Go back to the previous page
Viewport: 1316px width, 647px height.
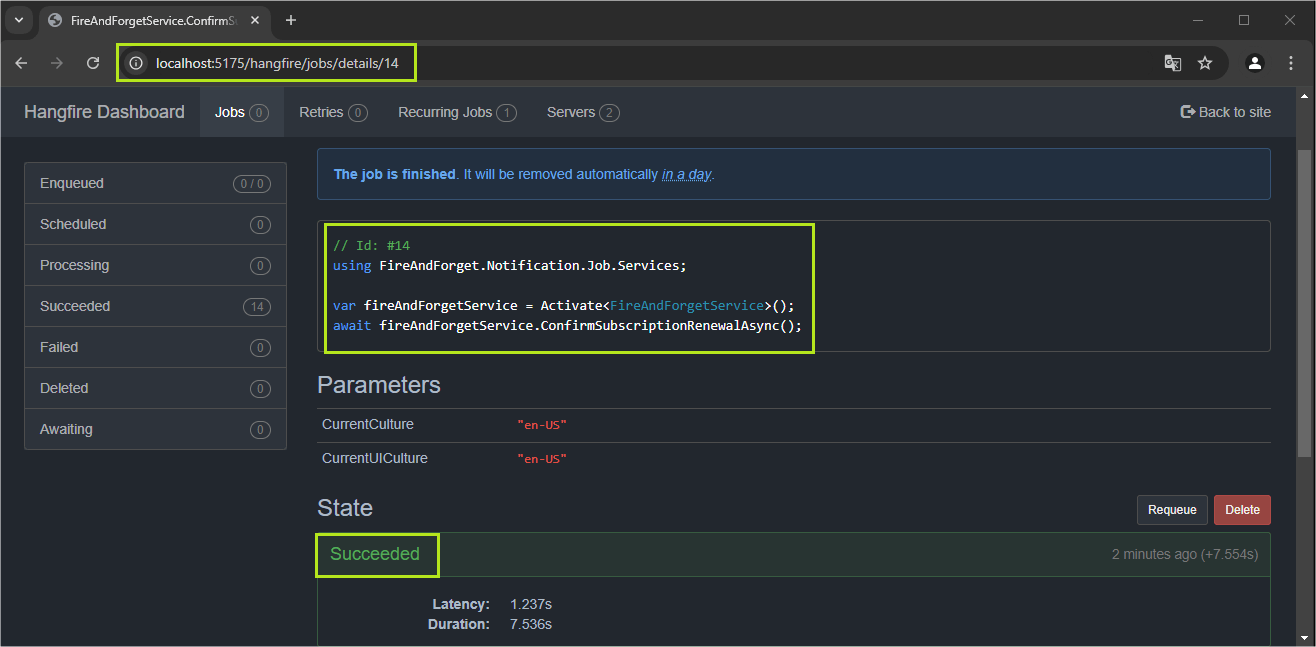pos(21,63)
